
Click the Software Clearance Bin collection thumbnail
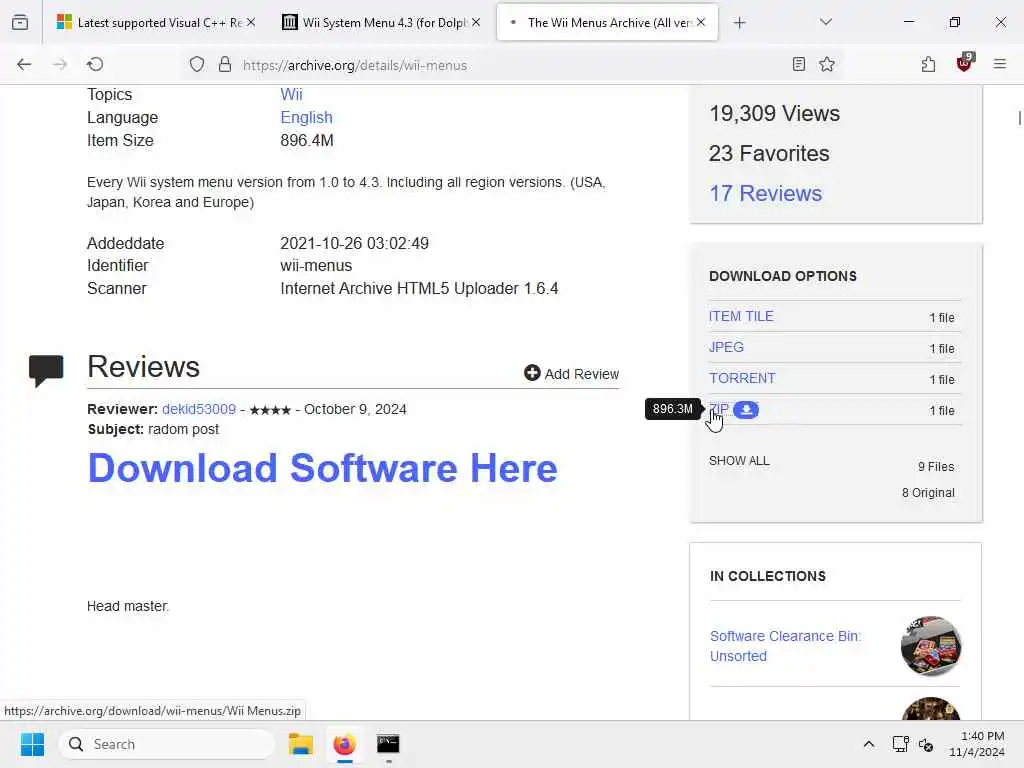[x=931, y=645]
